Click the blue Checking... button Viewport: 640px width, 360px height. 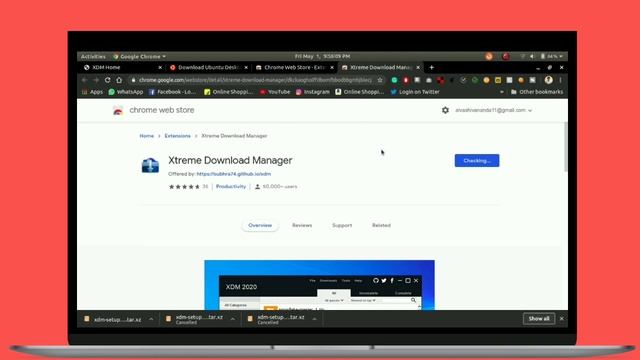[477, 160]
